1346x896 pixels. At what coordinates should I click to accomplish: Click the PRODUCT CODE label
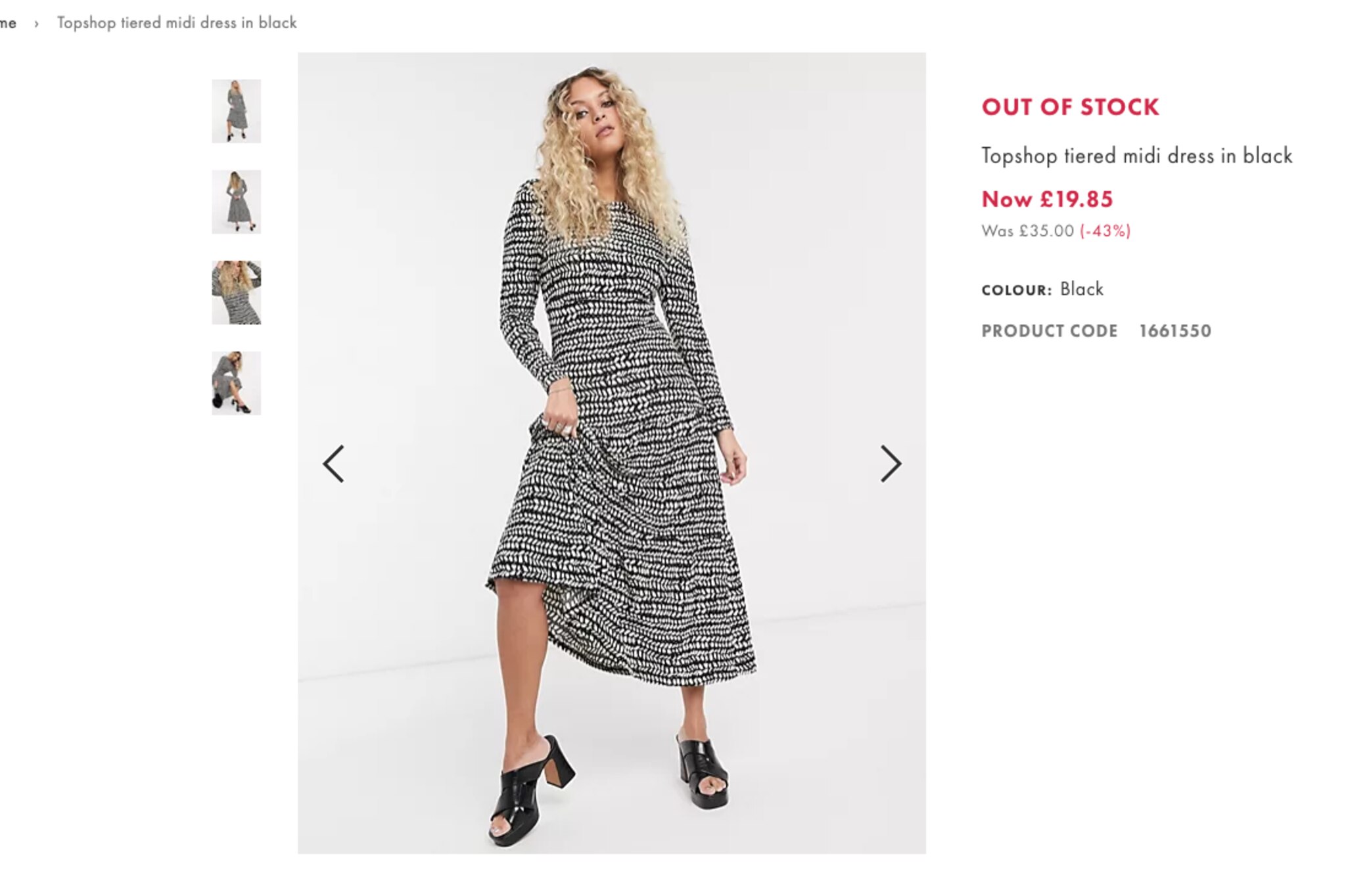(x=1049, y=330)
